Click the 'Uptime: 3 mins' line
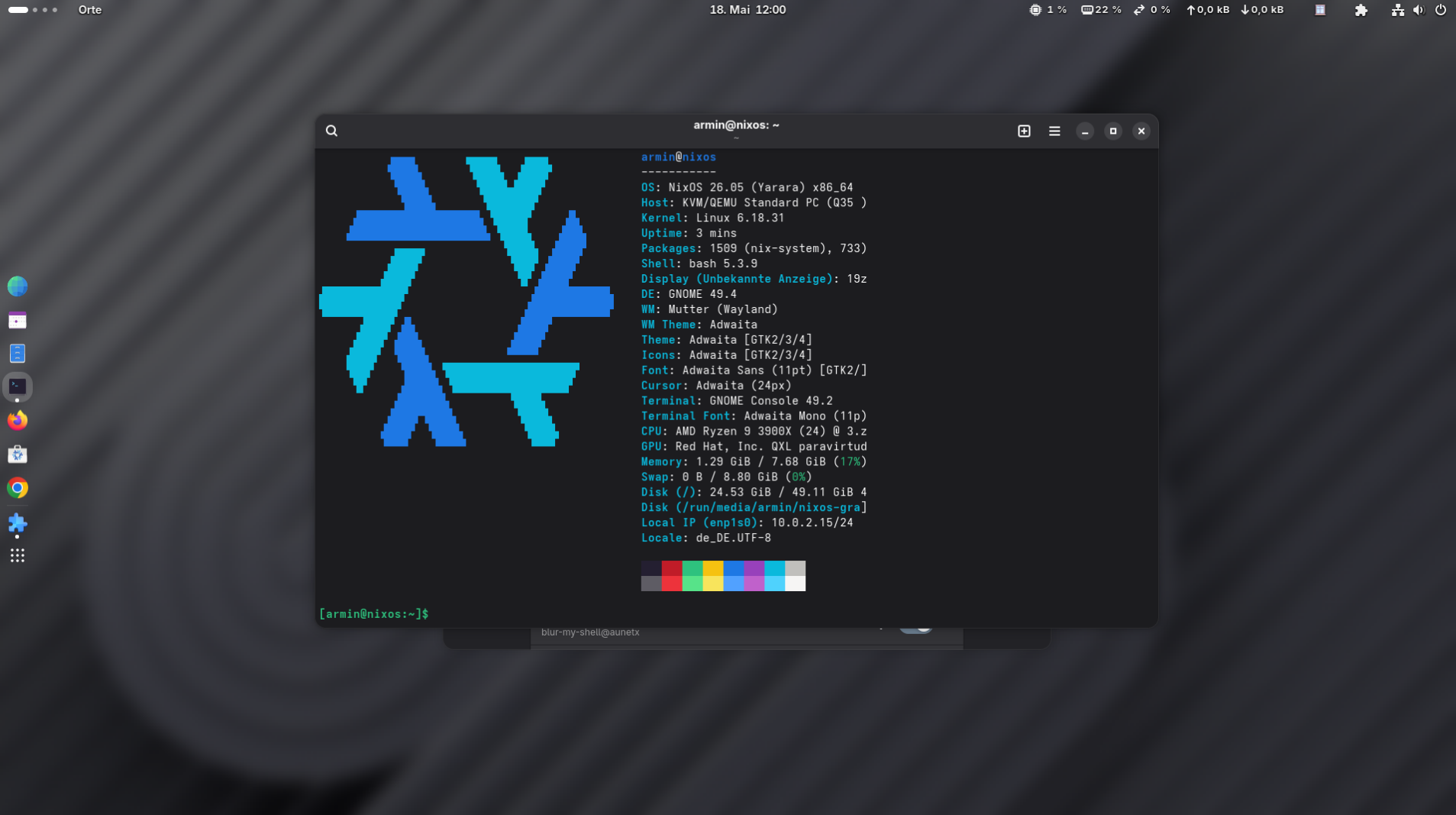The width and height of the screenshot is (1456, 815). click(x=689, y=234)
